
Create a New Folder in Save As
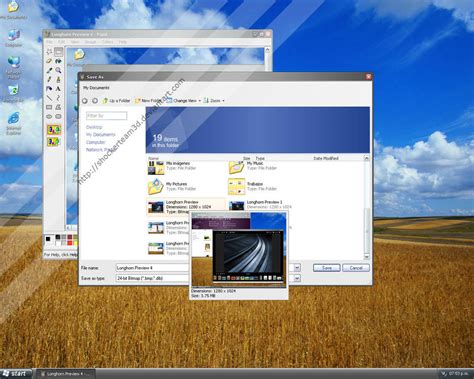148,100
